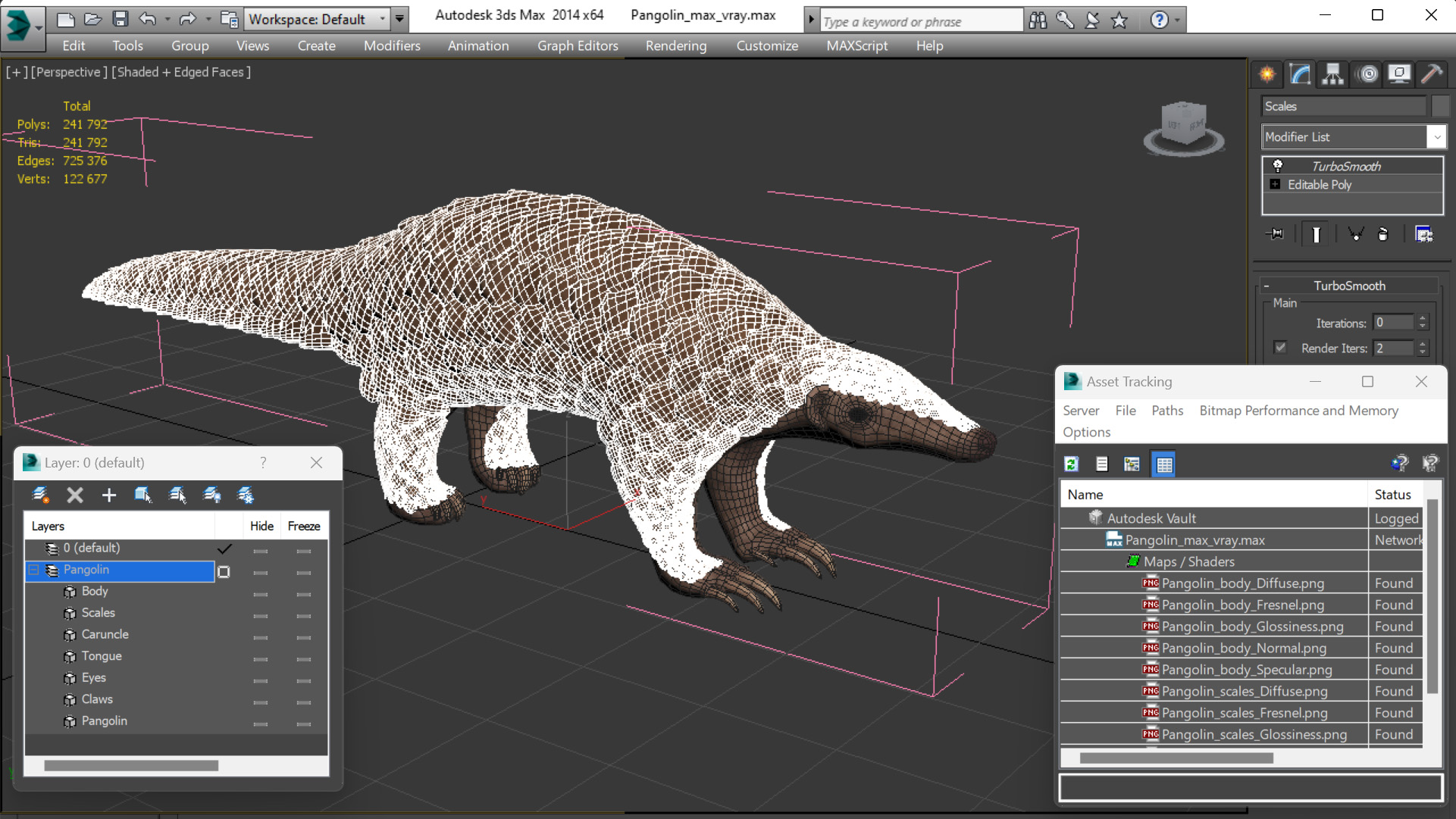Viewport: 1456px width, 819px height.
Task: Open Bitmap Performance and Memory menu
Action: [1299, 411]
